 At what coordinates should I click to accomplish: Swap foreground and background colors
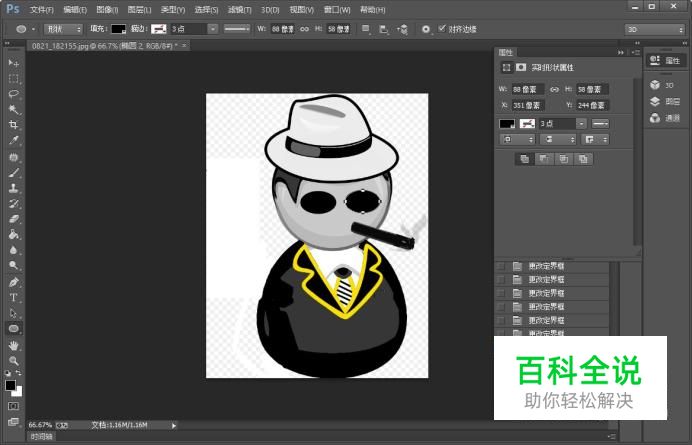[x=19, y=373]
